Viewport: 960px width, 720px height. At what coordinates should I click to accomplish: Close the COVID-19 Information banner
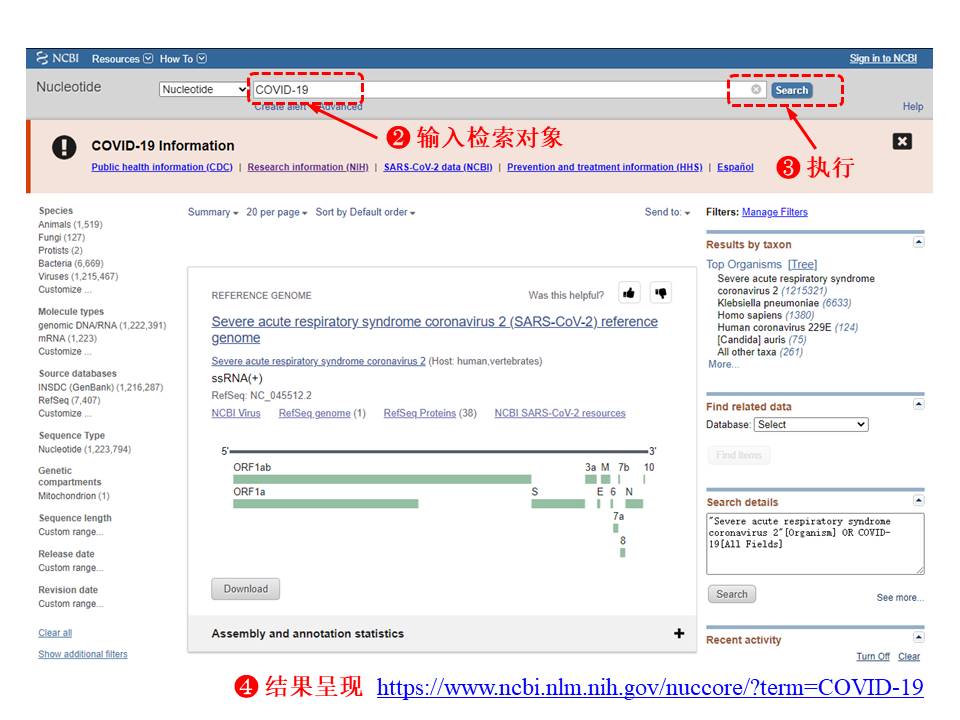pos(901,142)
